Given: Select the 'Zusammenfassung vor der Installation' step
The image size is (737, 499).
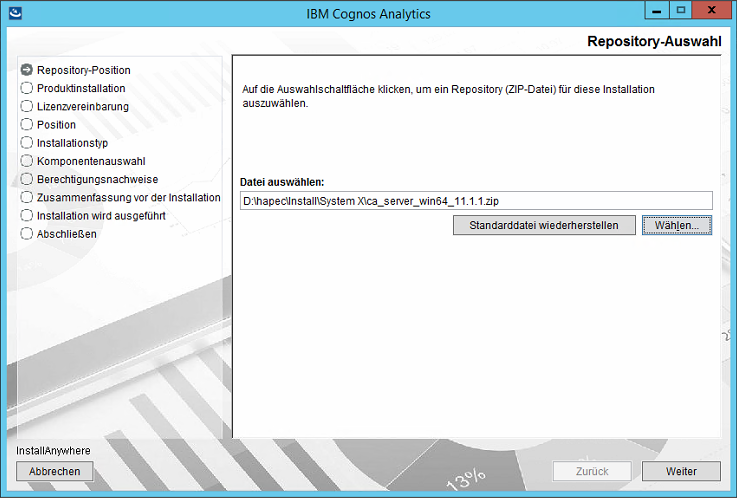Looking at the screenshot, I should point(128,198).
